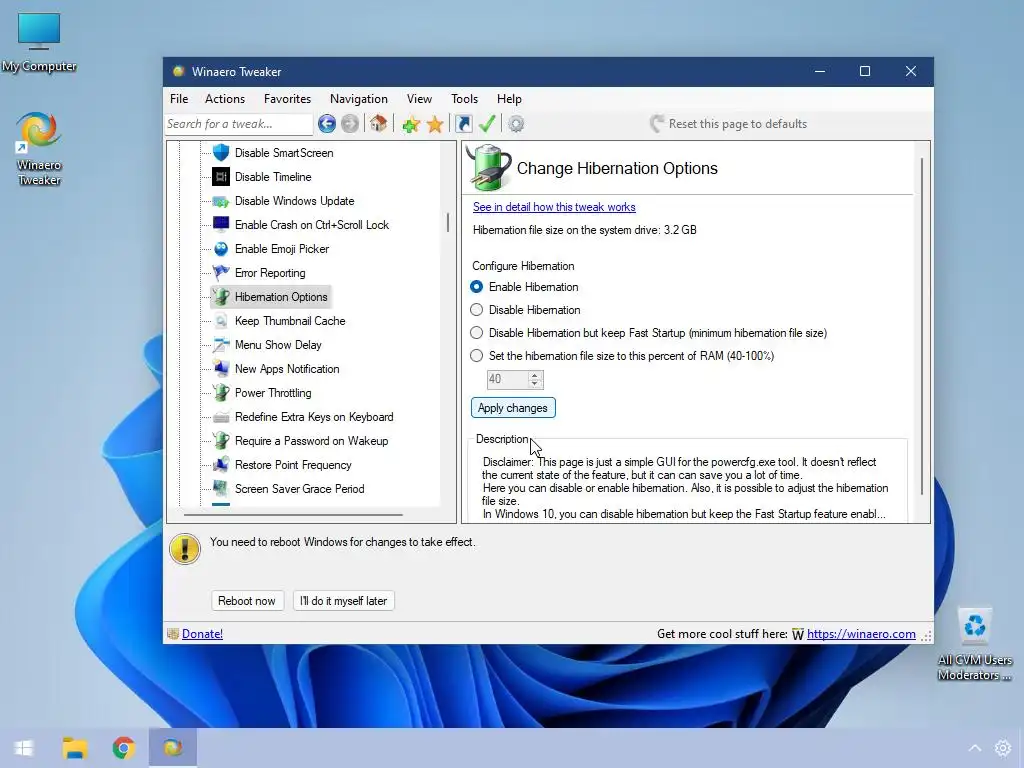Screen dimensions: 1024x768
Task: Open settings via the gear toolbar icon
Action: click(x=516, y=123)
